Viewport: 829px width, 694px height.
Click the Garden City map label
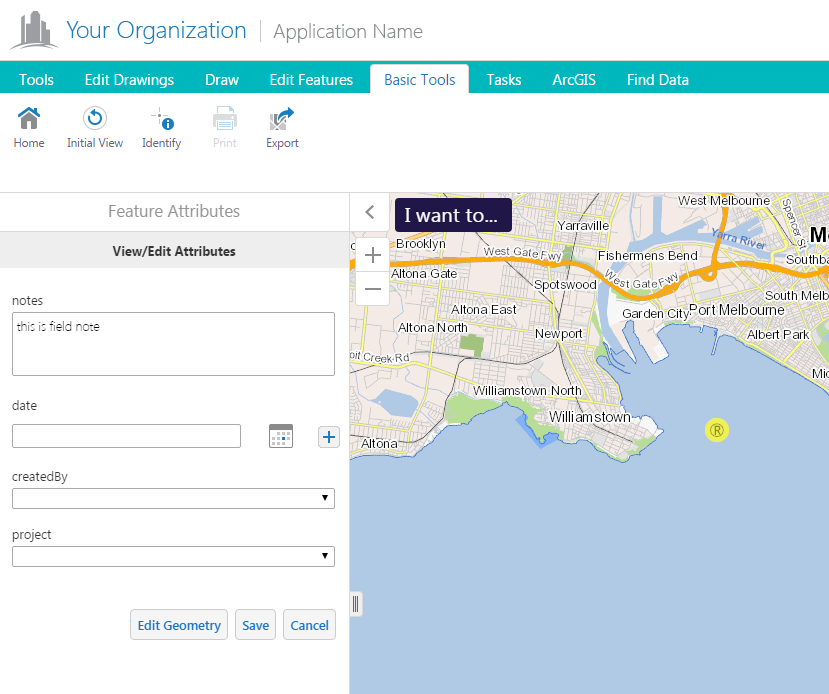coord(656,313)
